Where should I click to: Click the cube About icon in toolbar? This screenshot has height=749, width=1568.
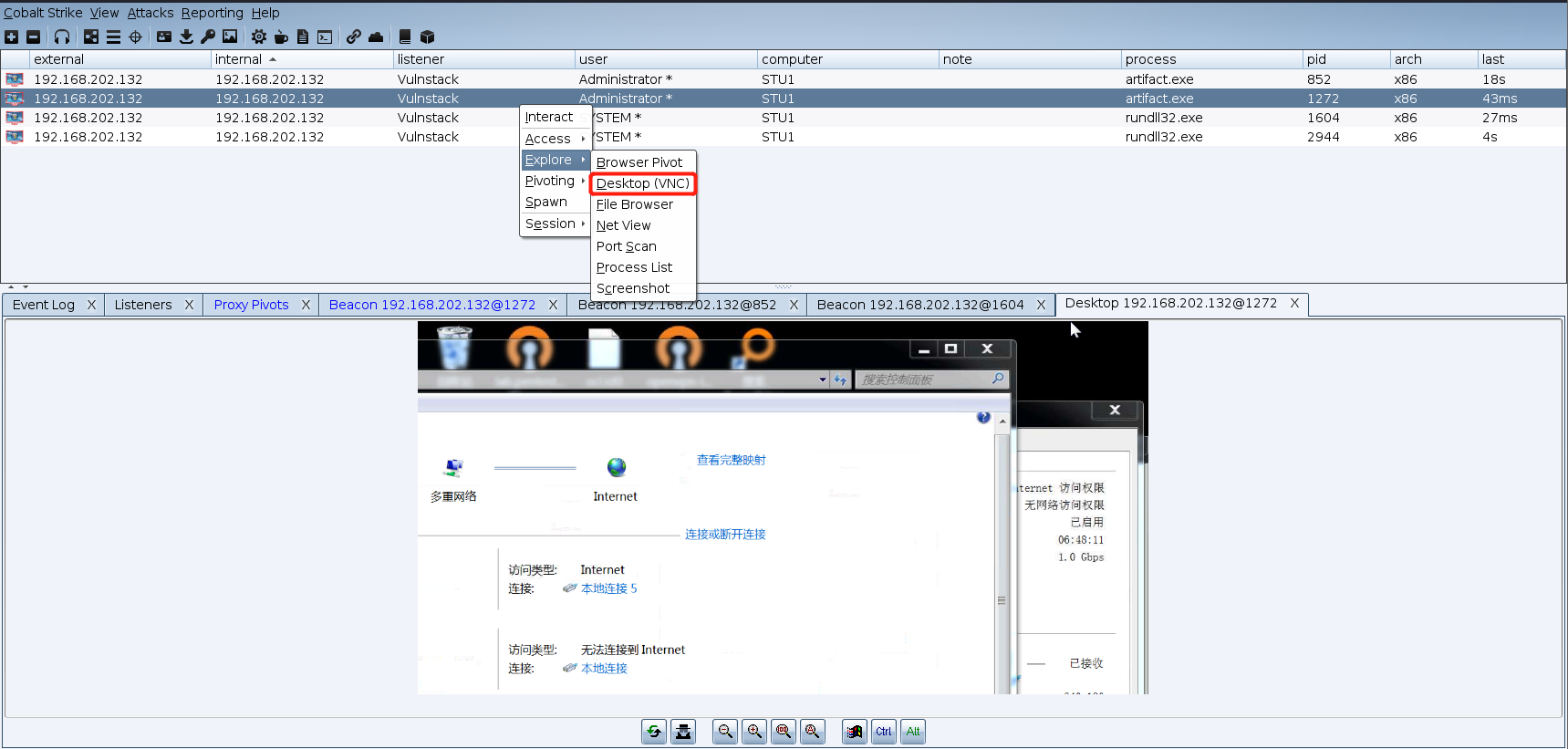427,36
